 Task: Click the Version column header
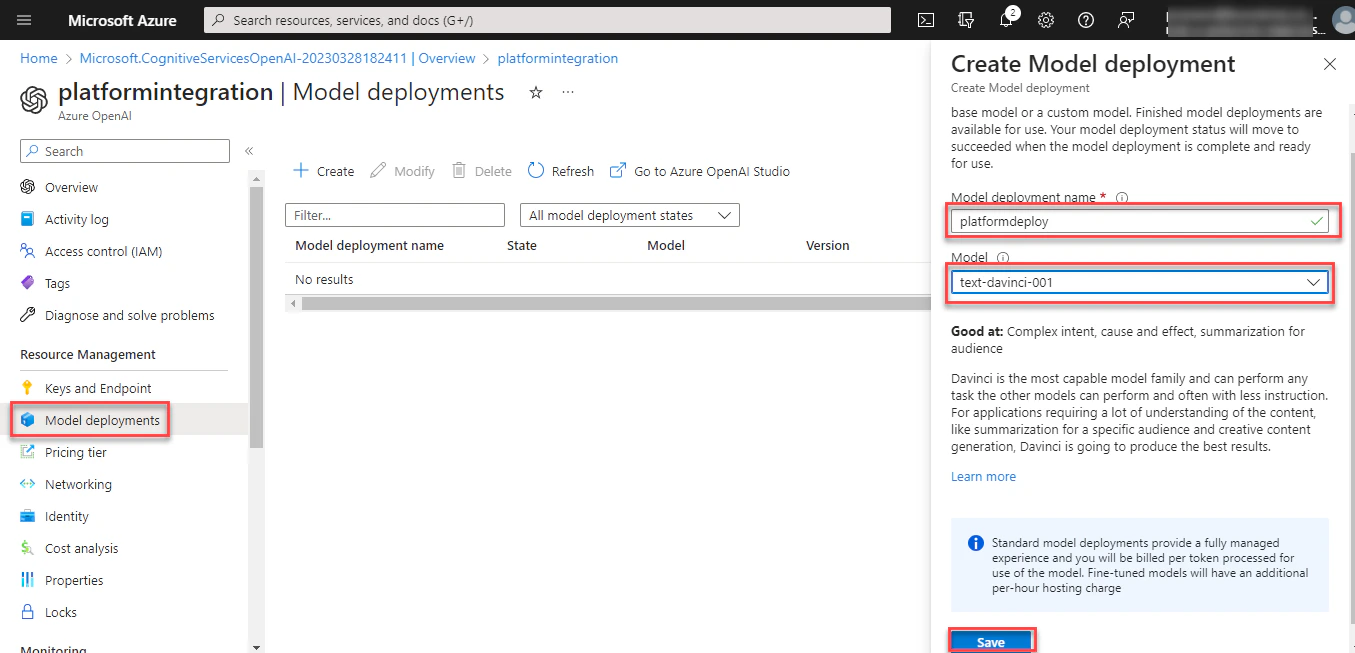tap(828, 245)
